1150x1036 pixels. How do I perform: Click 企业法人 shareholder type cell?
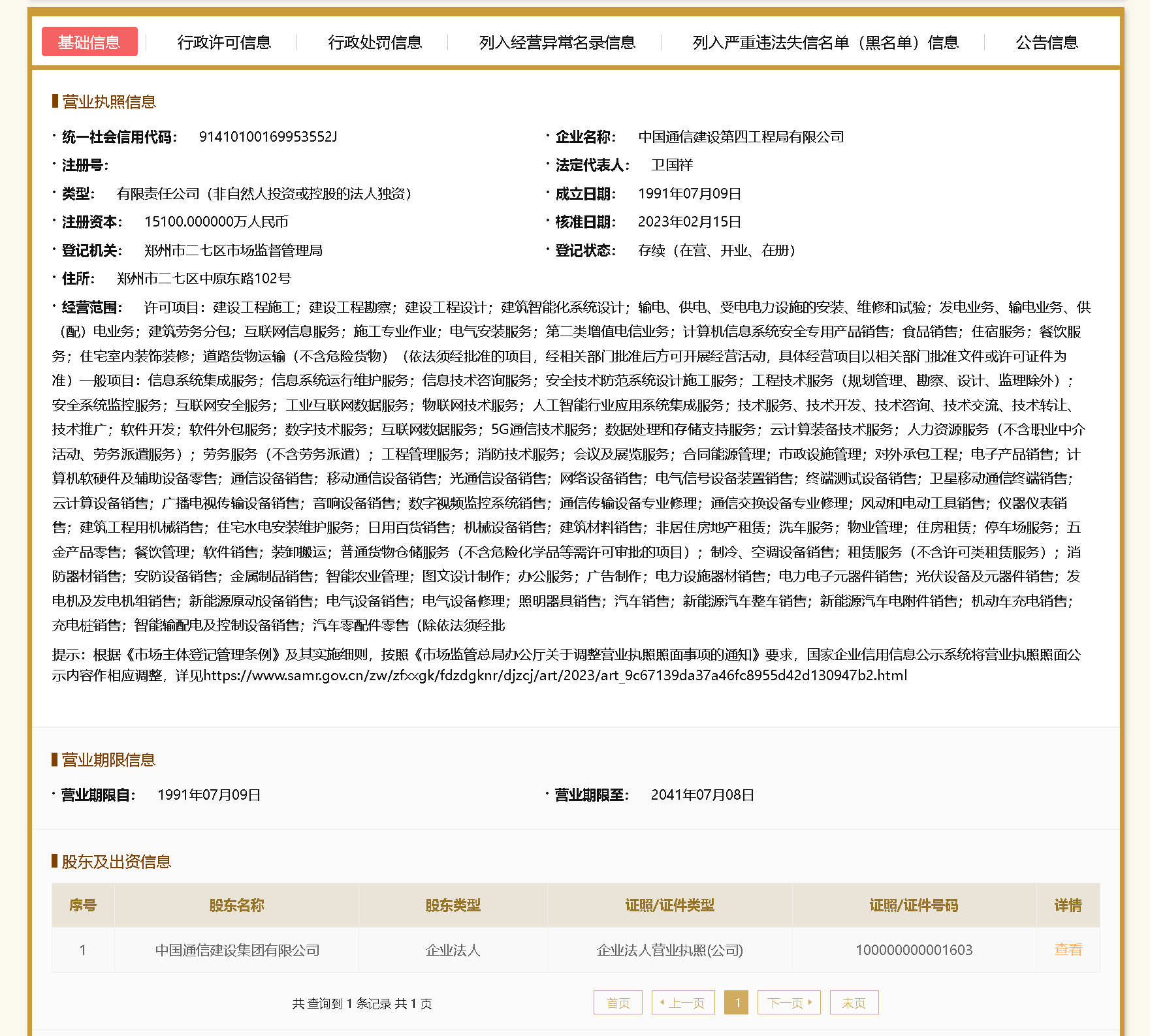pos(453,950)
